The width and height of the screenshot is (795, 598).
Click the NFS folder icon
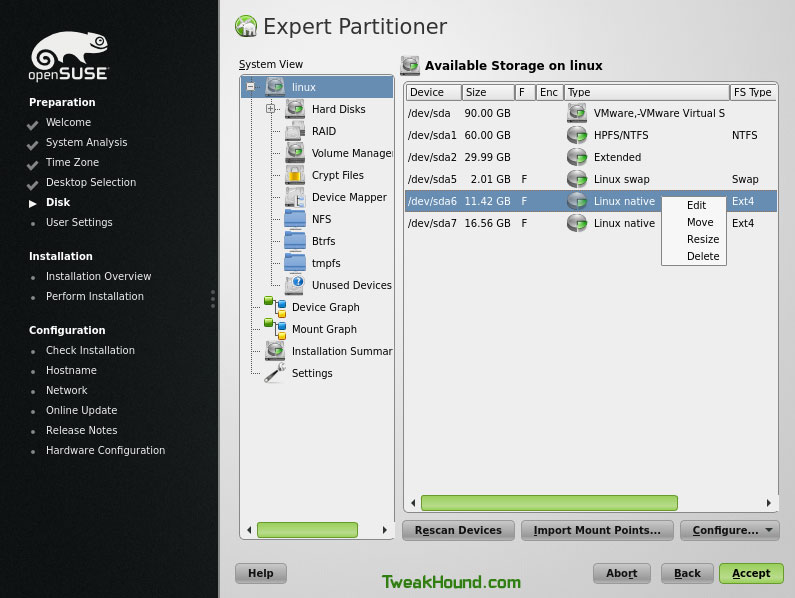[x=295, y=219]
